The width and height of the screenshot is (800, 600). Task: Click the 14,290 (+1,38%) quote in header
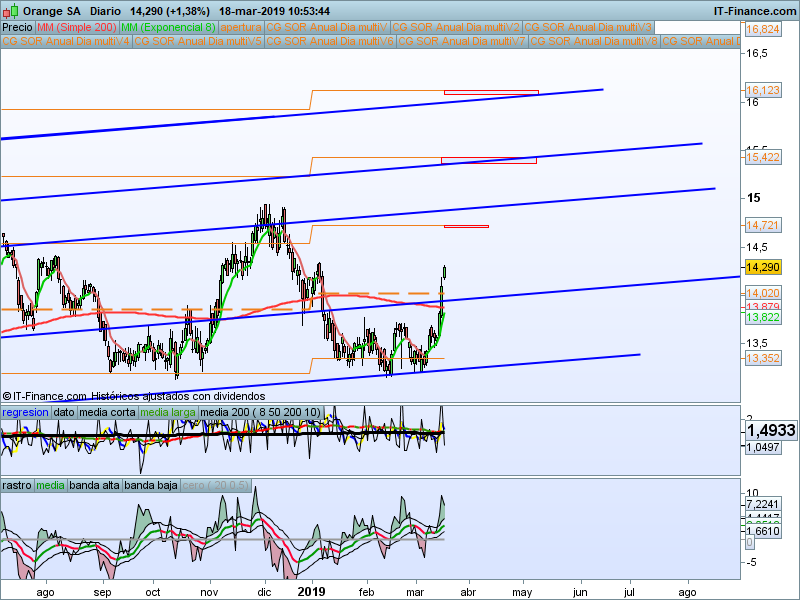click(x=170, y=11)
